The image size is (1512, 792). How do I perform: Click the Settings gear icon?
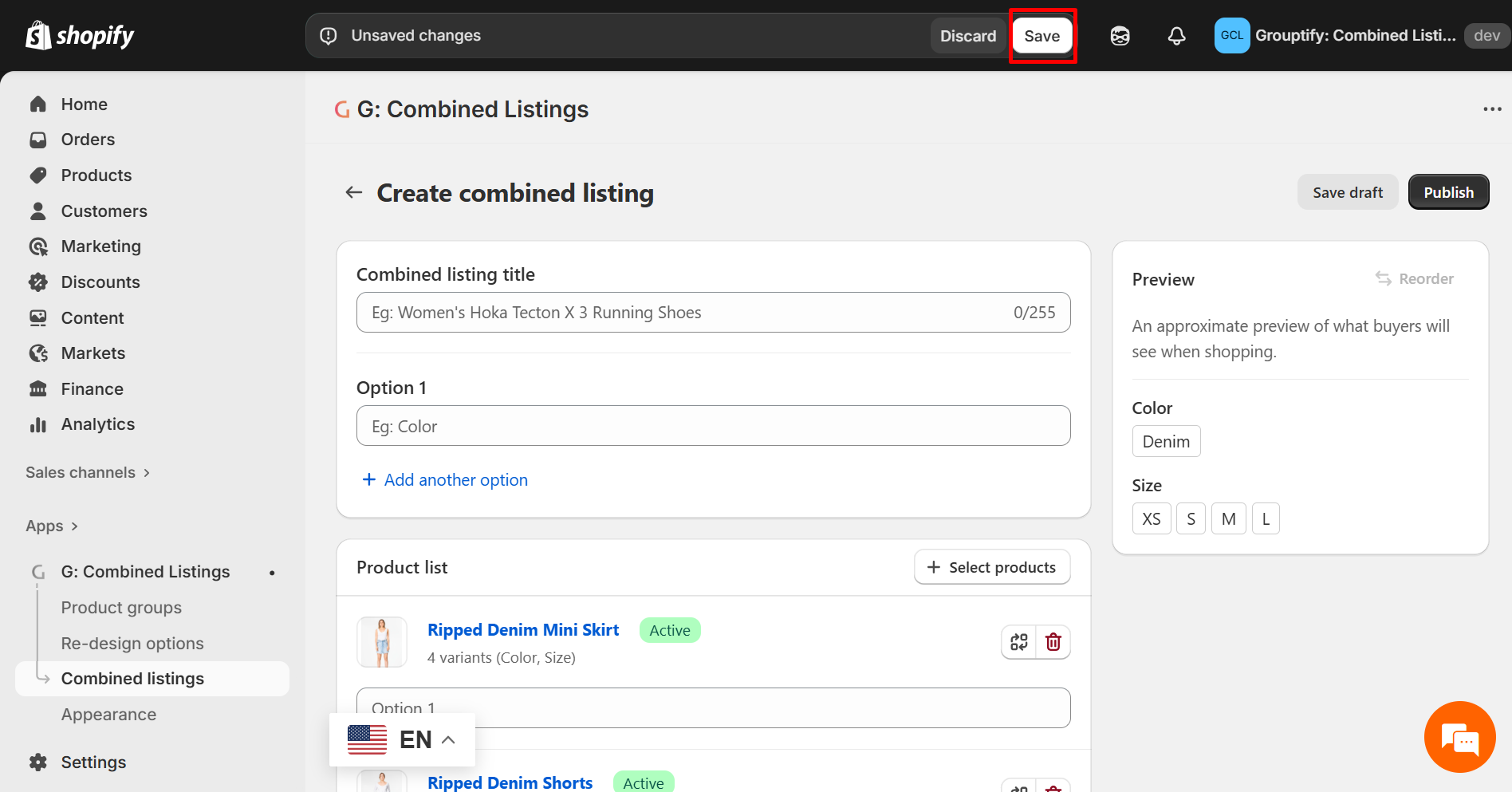tap(38, 762)
